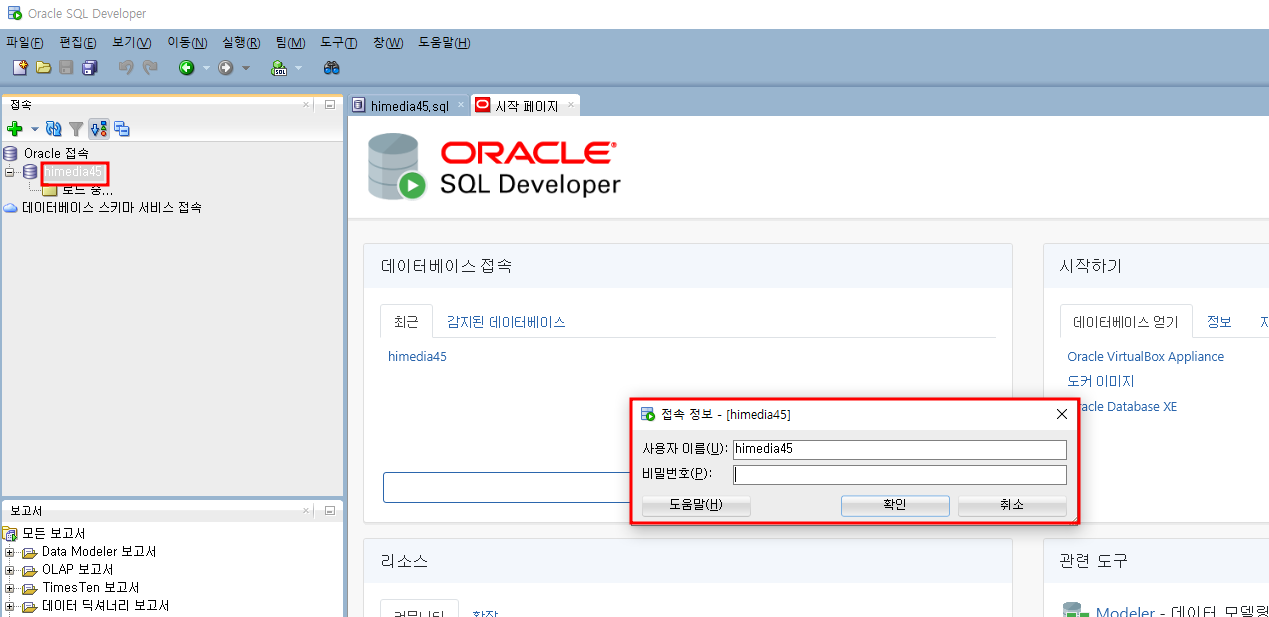Open the Back button history dropdown arrow

click(206, 69)
